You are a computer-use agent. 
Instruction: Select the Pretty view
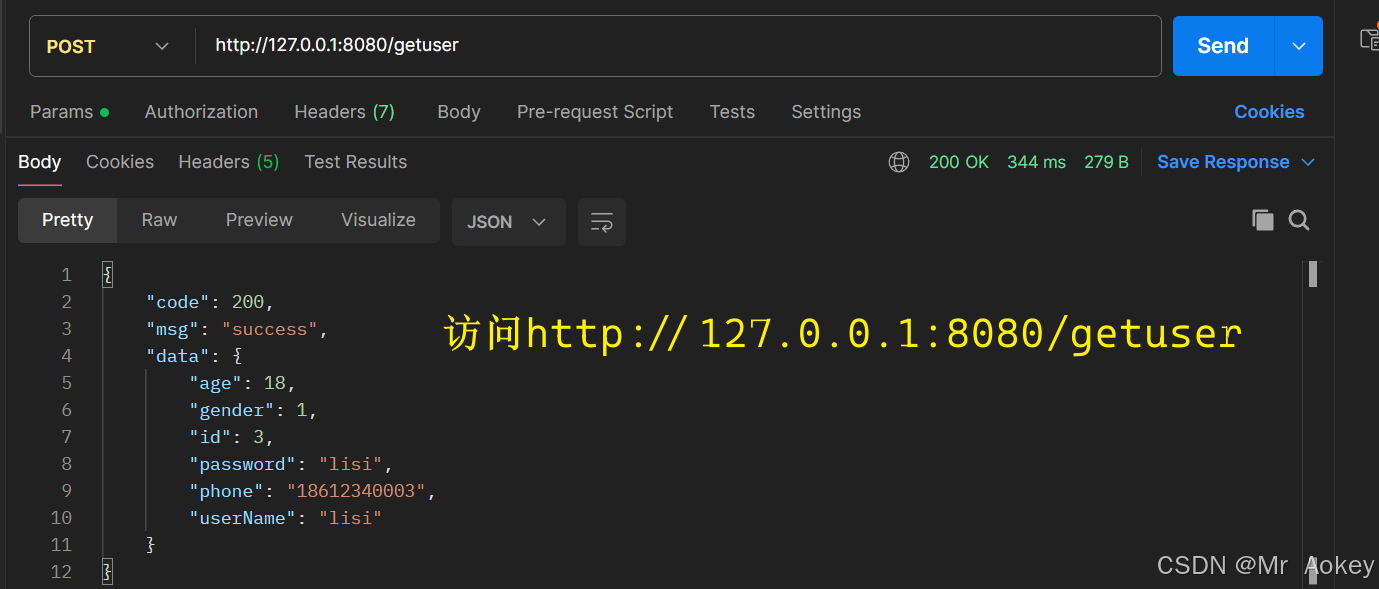click(67, 220)
